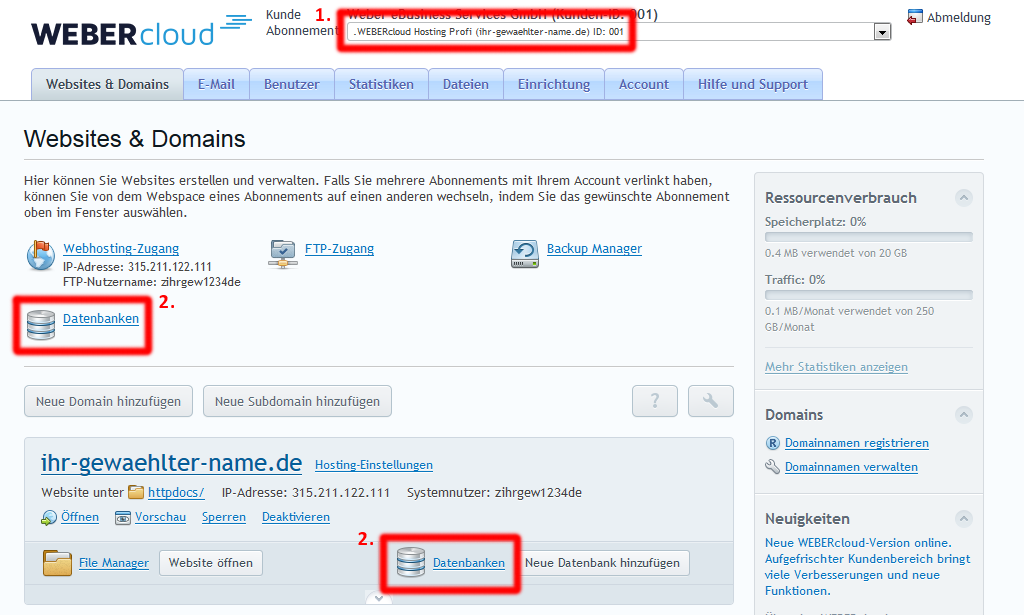Click the upper Datenbanken link
This screenshot has height=615, width=1024.
101,319
